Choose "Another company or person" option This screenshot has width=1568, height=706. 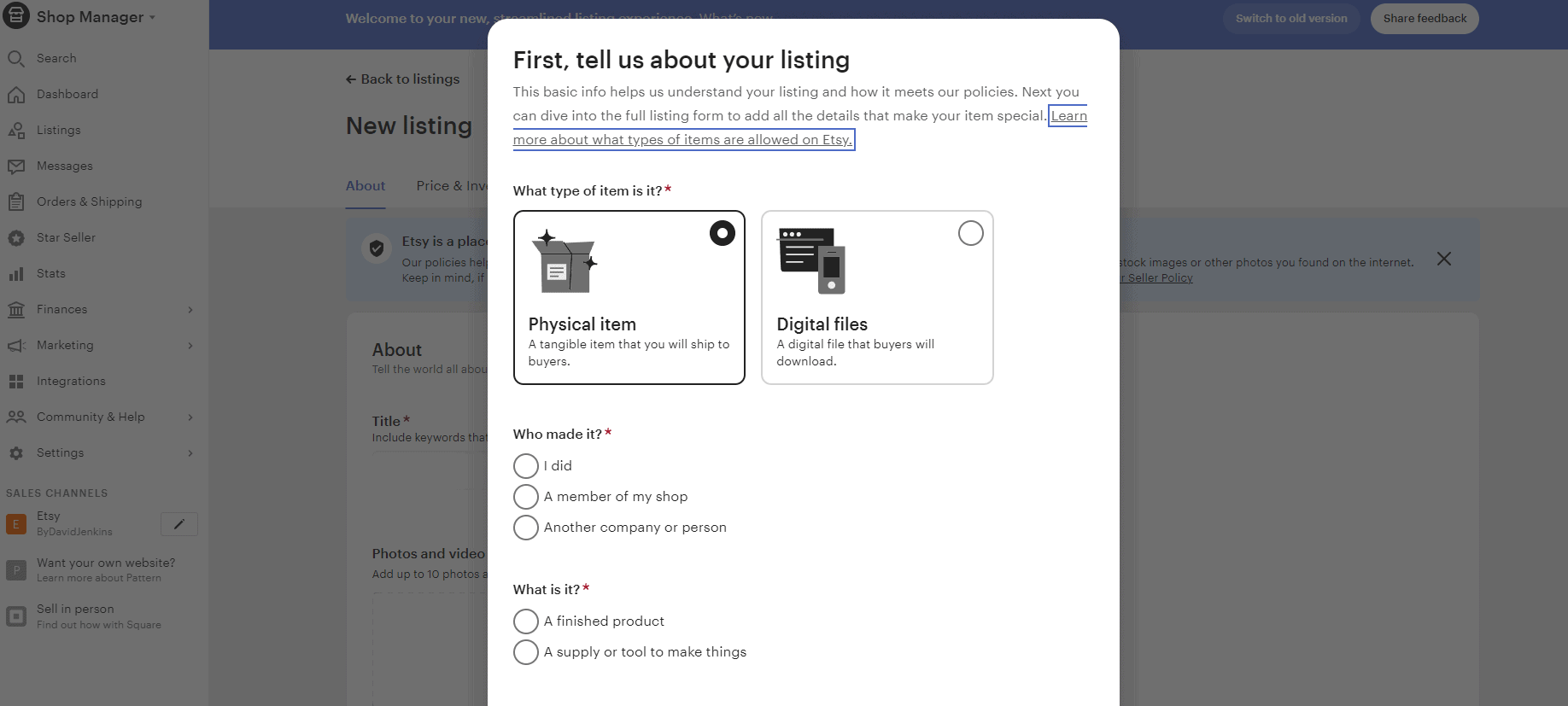(x=526, y=528)
